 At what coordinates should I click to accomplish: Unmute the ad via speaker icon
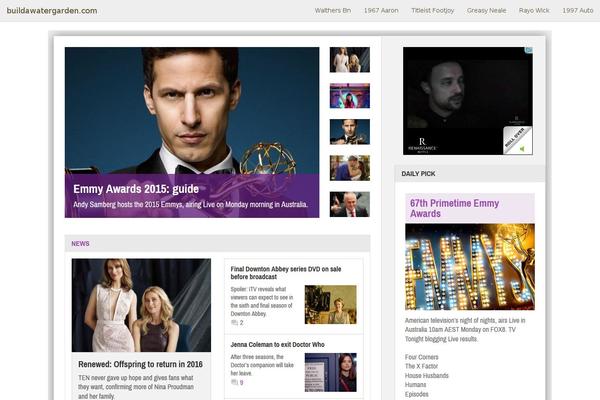coord(522,149)
